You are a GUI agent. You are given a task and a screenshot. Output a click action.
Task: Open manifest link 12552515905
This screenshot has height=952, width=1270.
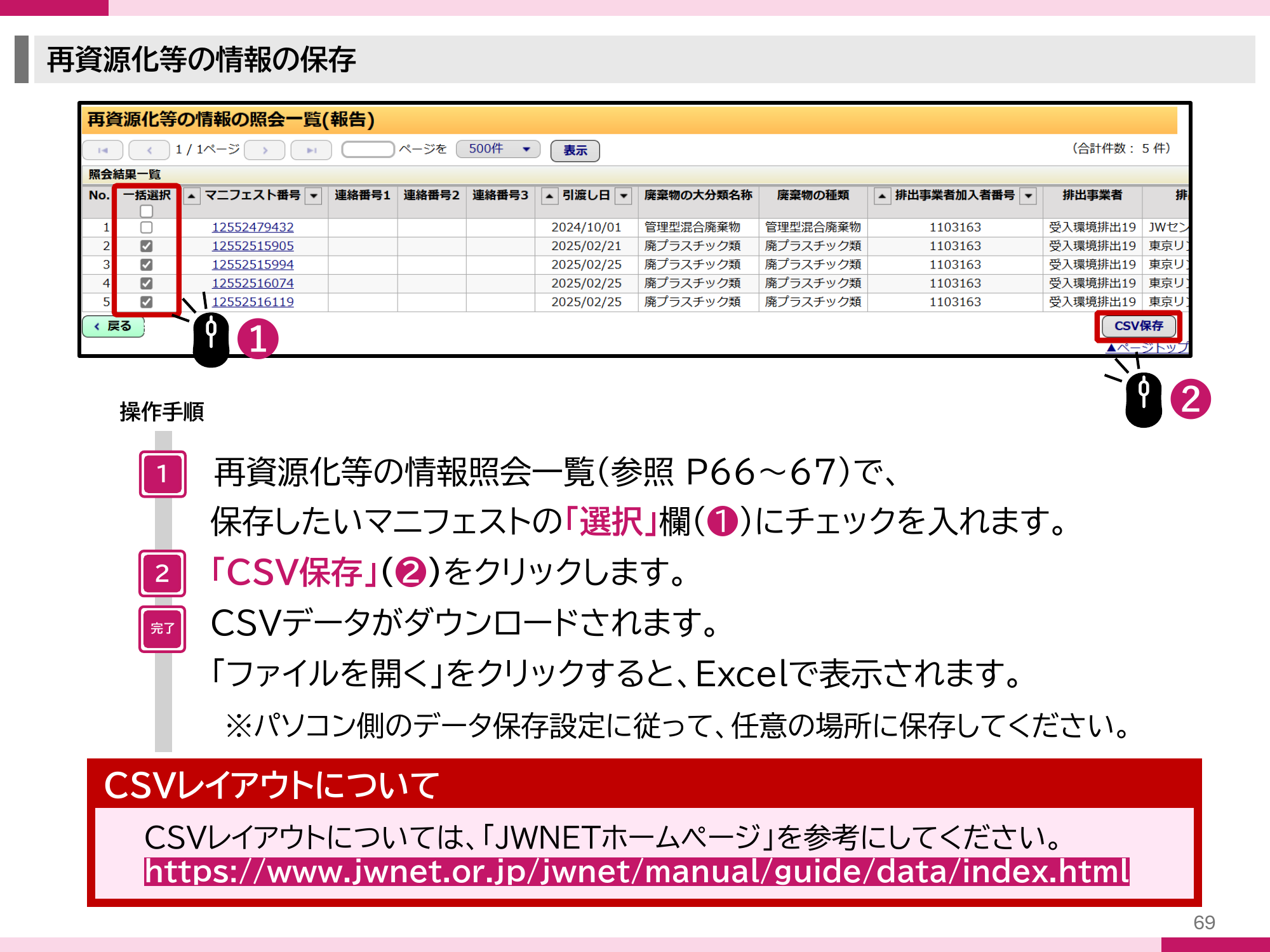[x=253, y=246]
